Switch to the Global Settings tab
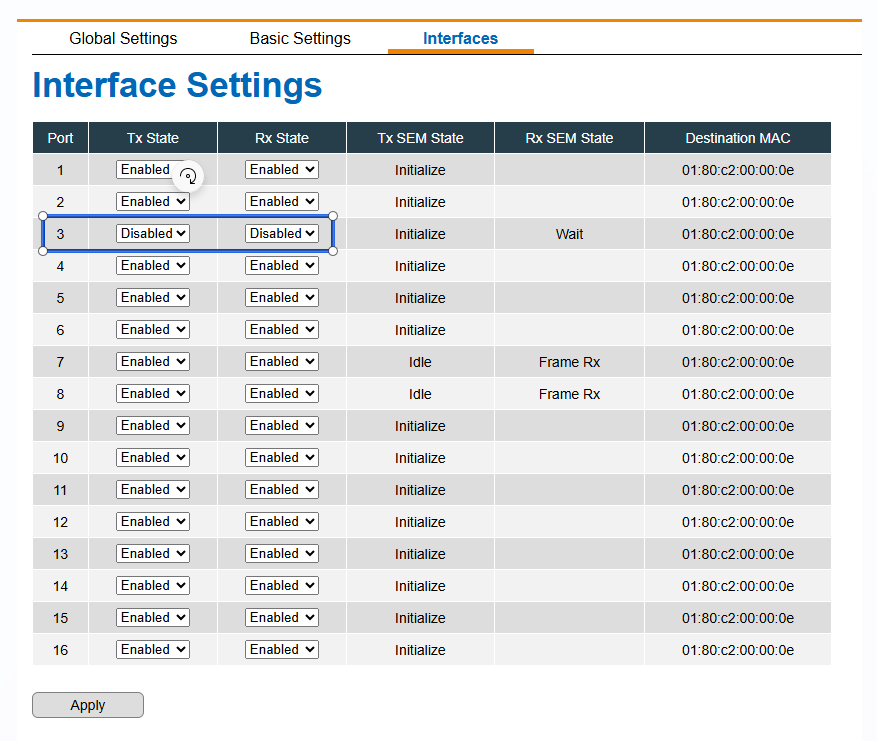This screenshot has height=741, width=877. (123, 39)
